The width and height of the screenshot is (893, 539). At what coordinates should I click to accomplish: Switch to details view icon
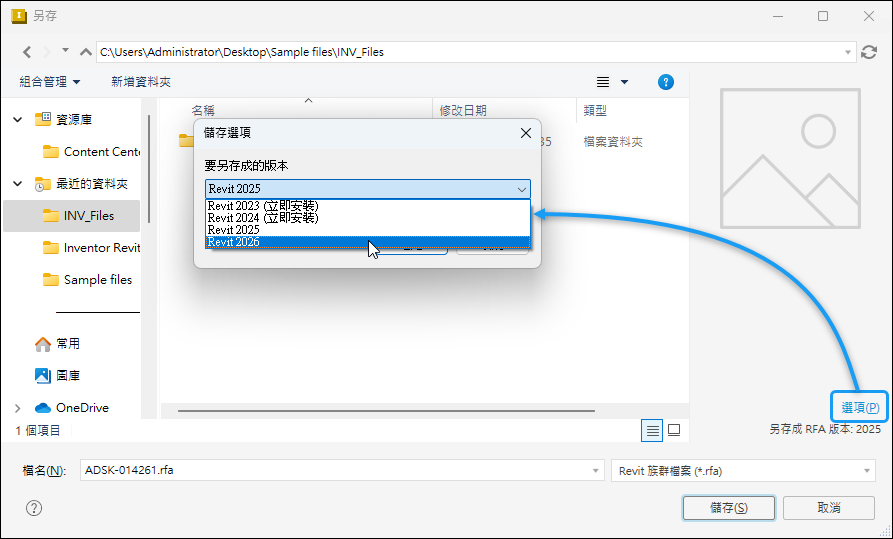[652, 430]
